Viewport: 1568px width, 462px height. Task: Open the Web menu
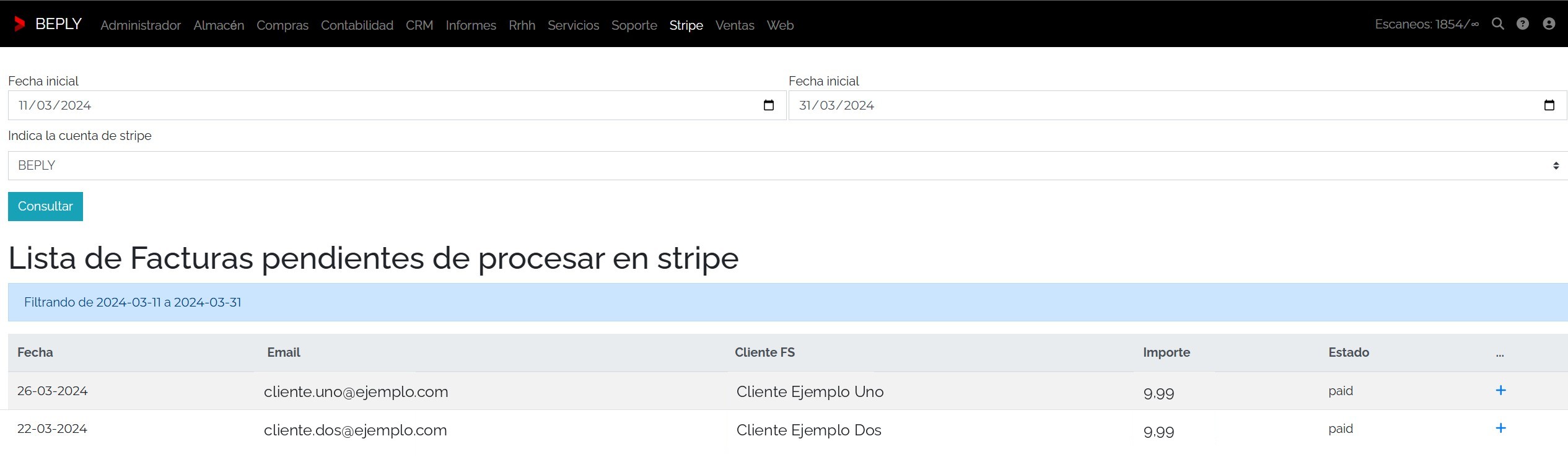tap(780, 25)
